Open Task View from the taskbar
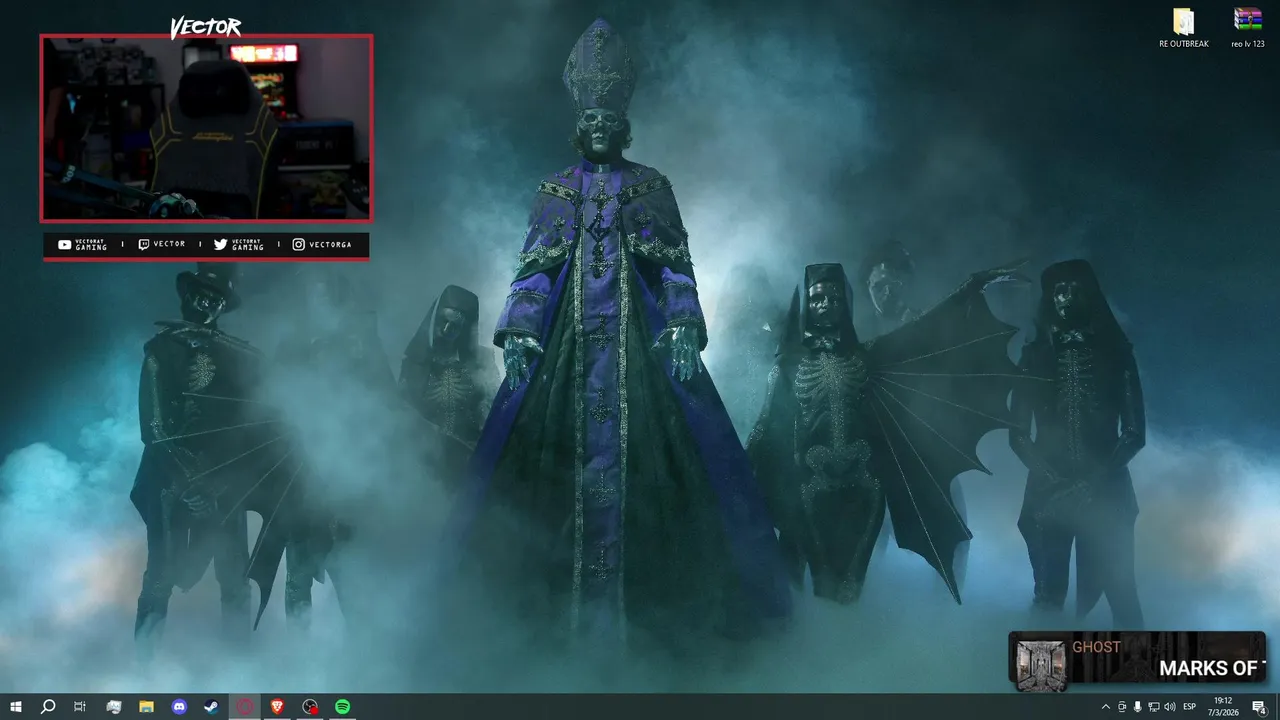The image size is (1280, 720). coord(80,707)
